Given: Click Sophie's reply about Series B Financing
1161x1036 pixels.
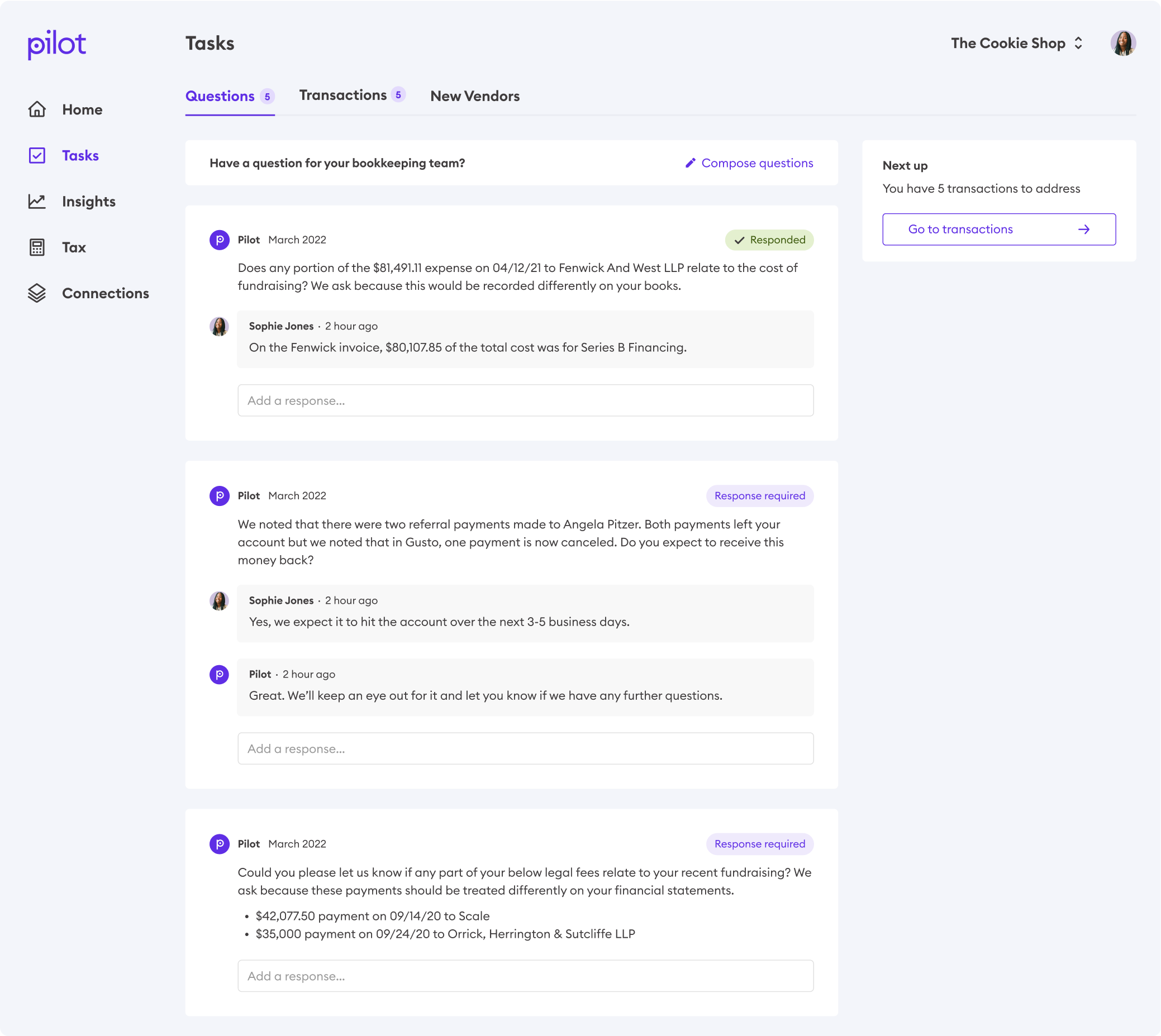Looking at the screenshot, I should [468, 347].
